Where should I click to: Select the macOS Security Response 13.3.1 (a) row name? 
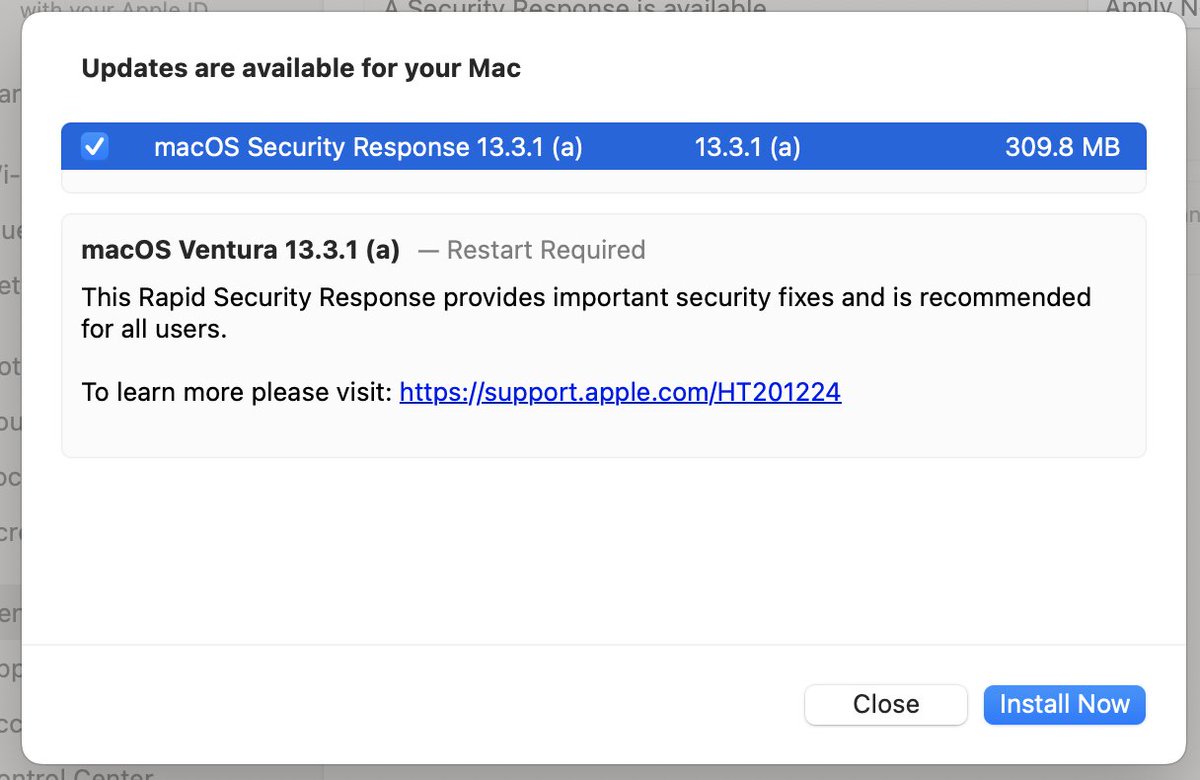[x=368, y=147]
